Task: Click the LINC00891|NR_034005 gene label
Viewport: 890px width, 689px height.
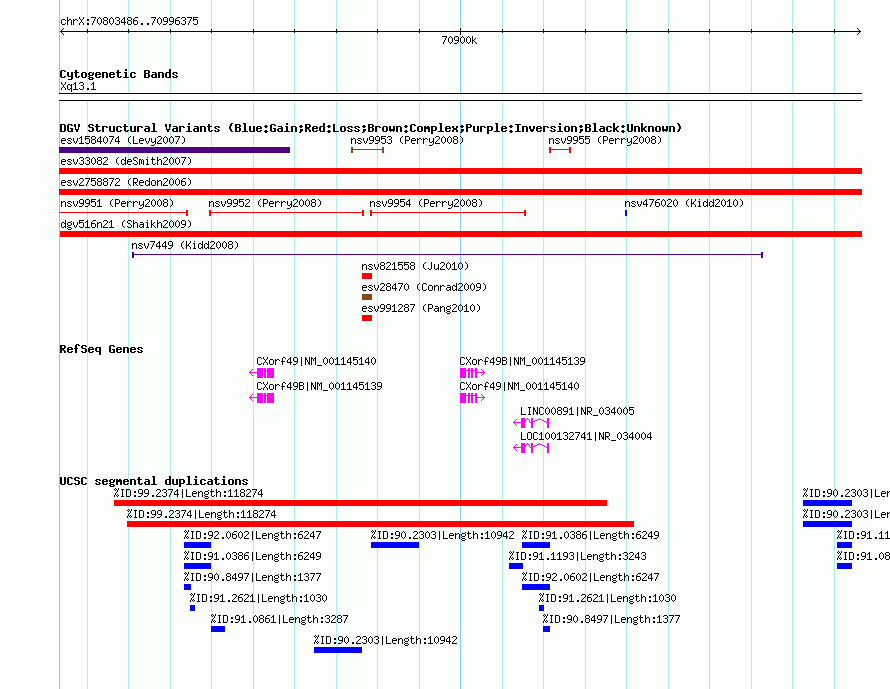Action: pyautogui.click(x=577, y=411)
